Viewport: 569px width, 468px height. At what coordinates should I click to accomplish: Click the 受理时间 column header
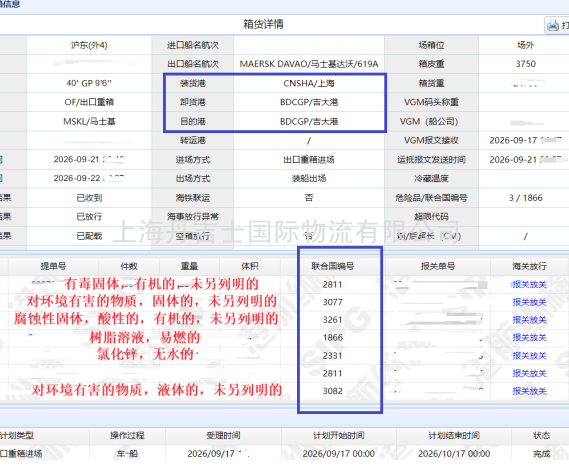[223, 435]
